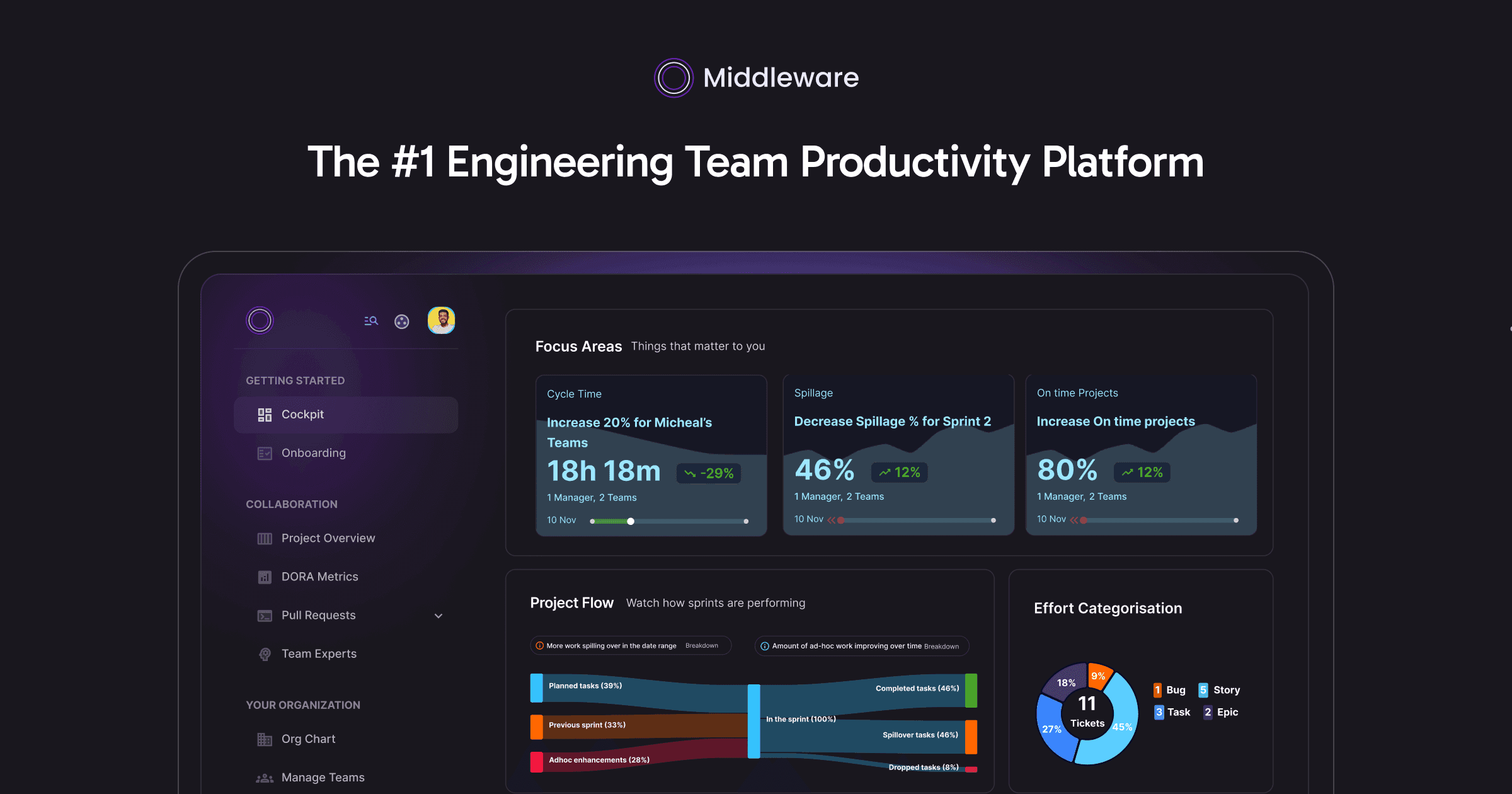
Task: Click the Cockpit dashboard icon
Action: pos(265,415)
